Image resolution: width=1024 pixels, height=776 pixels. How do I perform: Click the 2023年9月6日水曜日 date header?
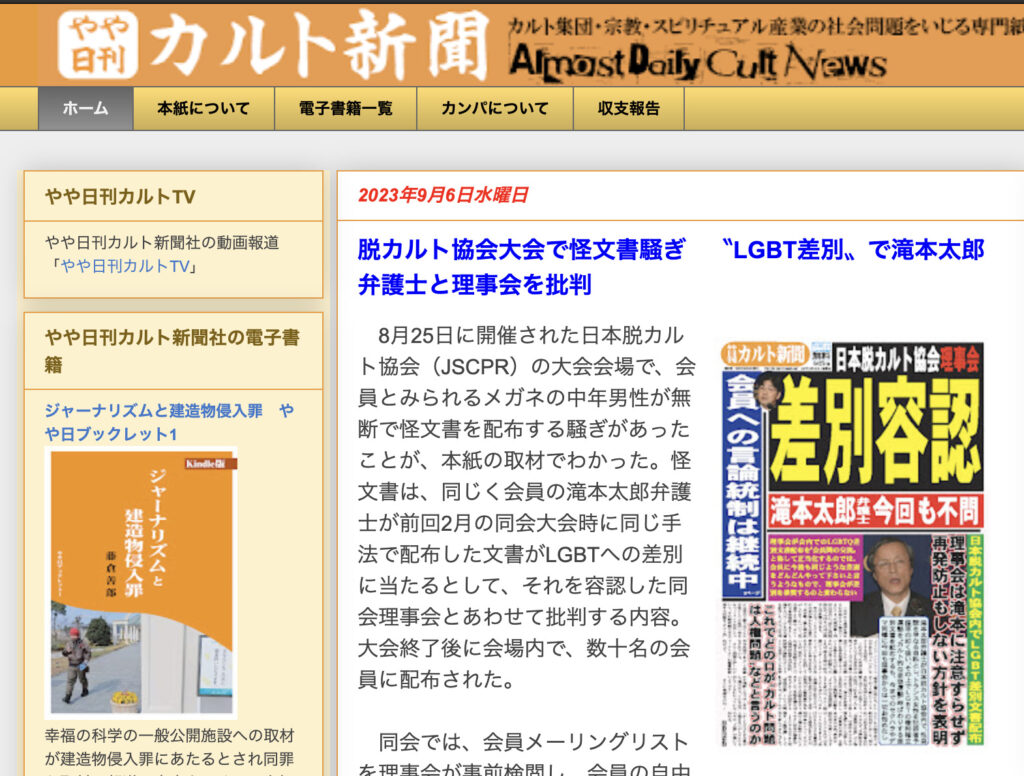click(443, 195)
